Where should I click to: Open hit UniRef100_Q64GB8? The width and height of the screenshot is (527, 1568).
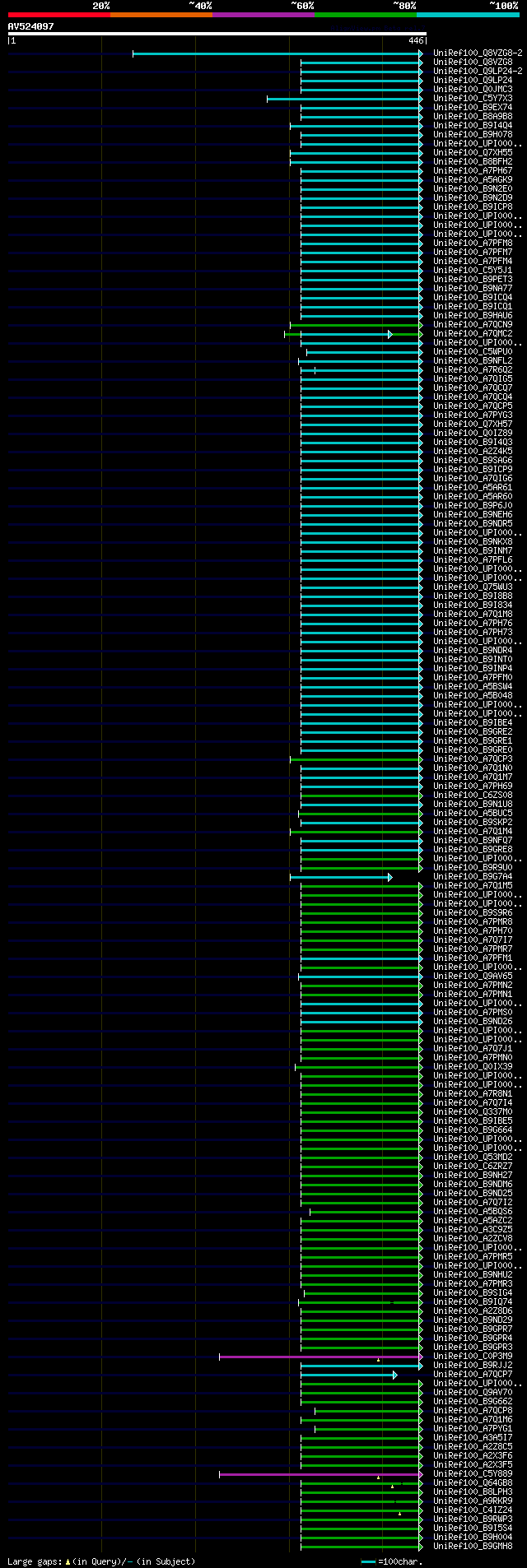(473, 1482)
